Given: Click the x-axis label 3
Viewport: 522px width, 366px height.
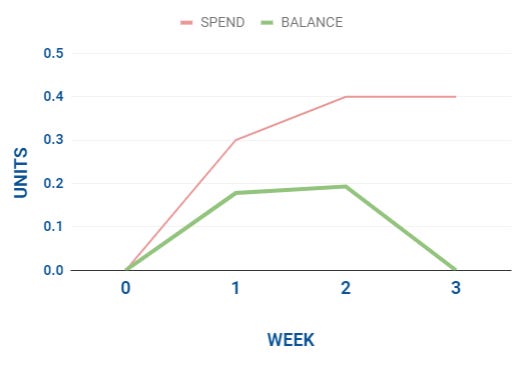Looking at the screenshot, I should 456,288.
